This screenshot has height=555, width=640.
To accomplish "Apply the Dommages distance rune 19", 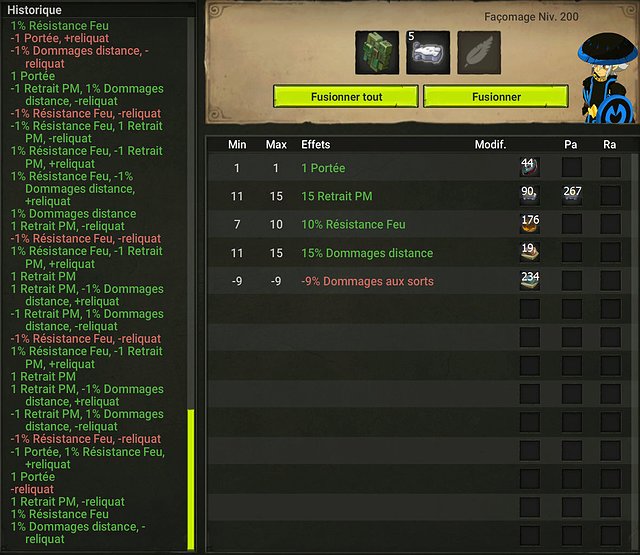I will click(530, 253).
